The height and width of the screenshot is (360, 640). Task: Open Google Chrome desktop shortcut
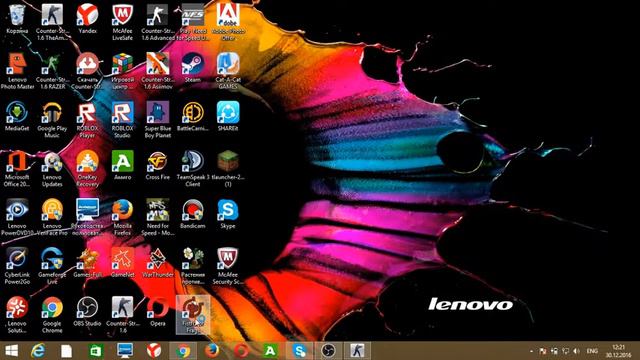(52, 315)
